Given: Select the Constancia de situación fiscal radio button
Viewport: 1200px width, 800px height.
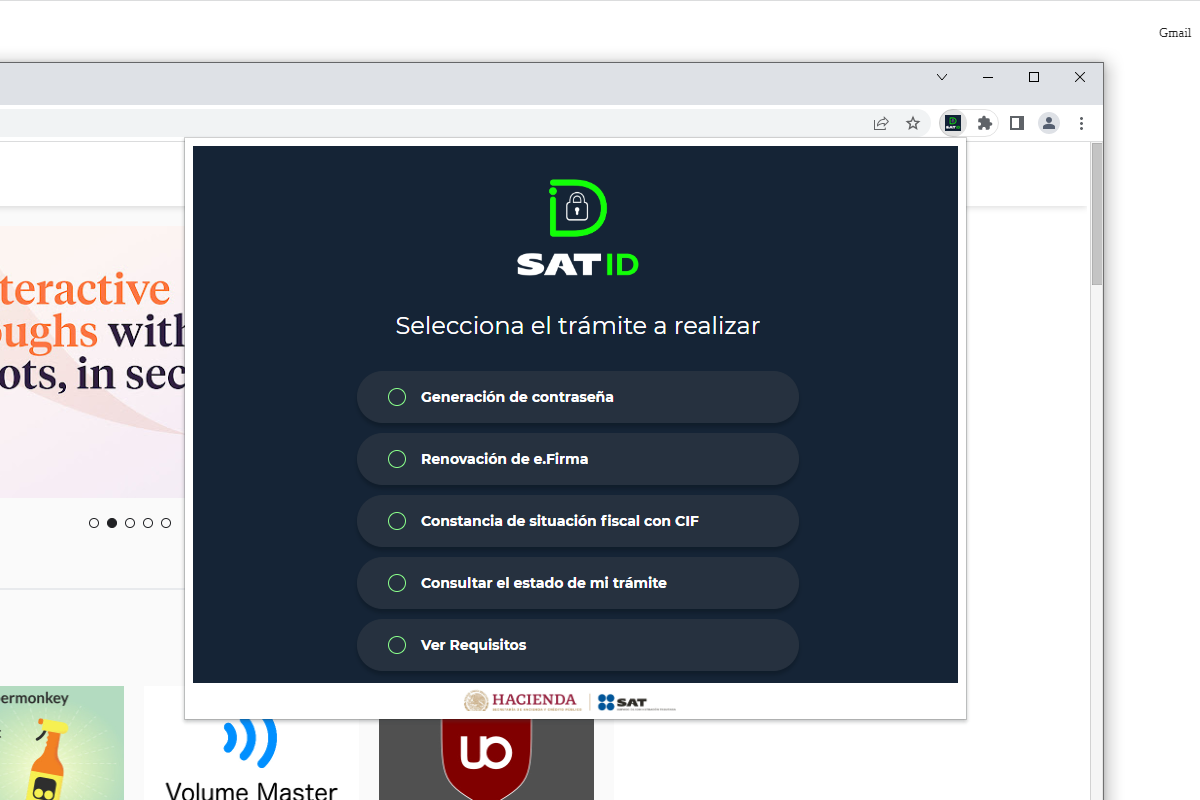Looking at the screenshot, I should [397, 521].
